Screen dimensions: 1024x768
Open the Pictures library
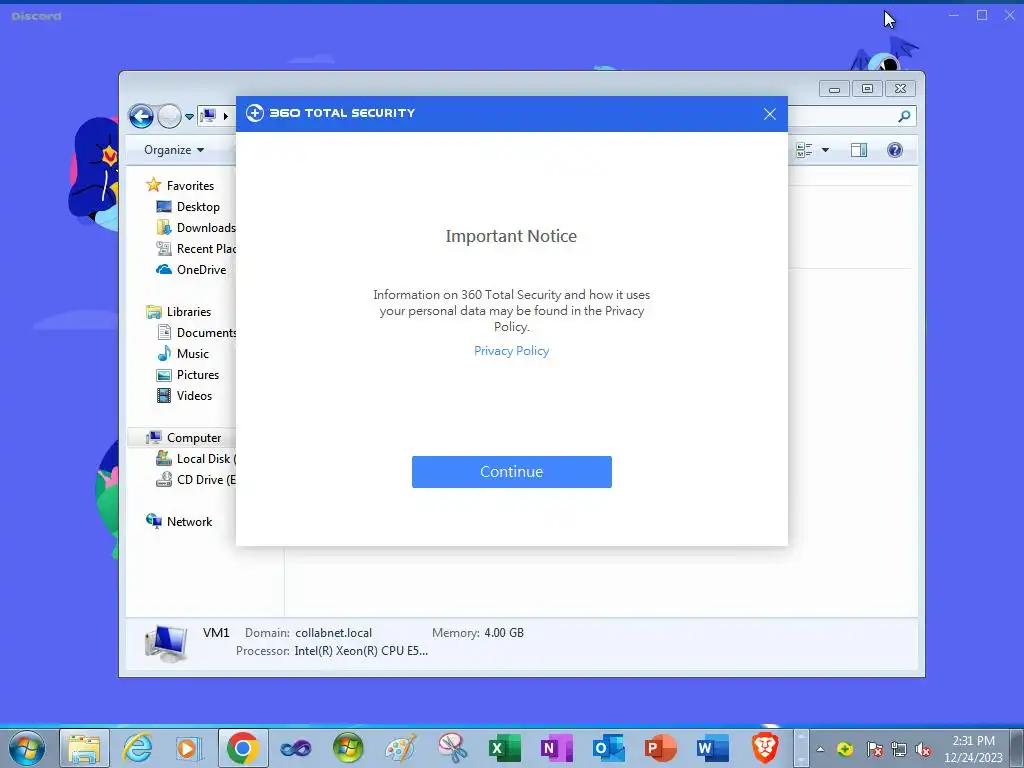tap(187, 374)
